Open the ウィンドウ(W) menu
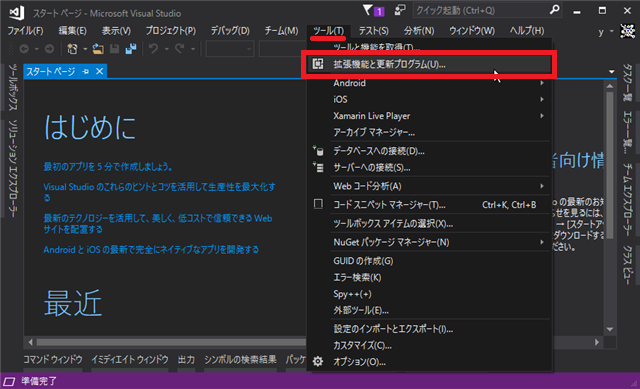This screenshot has height=389, width=640. click(472, 31)
